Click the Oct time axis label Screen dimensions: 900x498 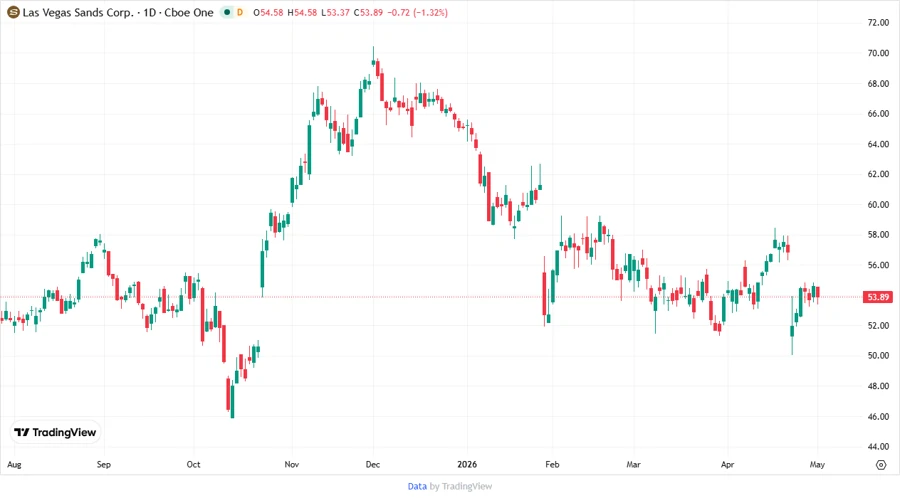click(x=193, y=465)
